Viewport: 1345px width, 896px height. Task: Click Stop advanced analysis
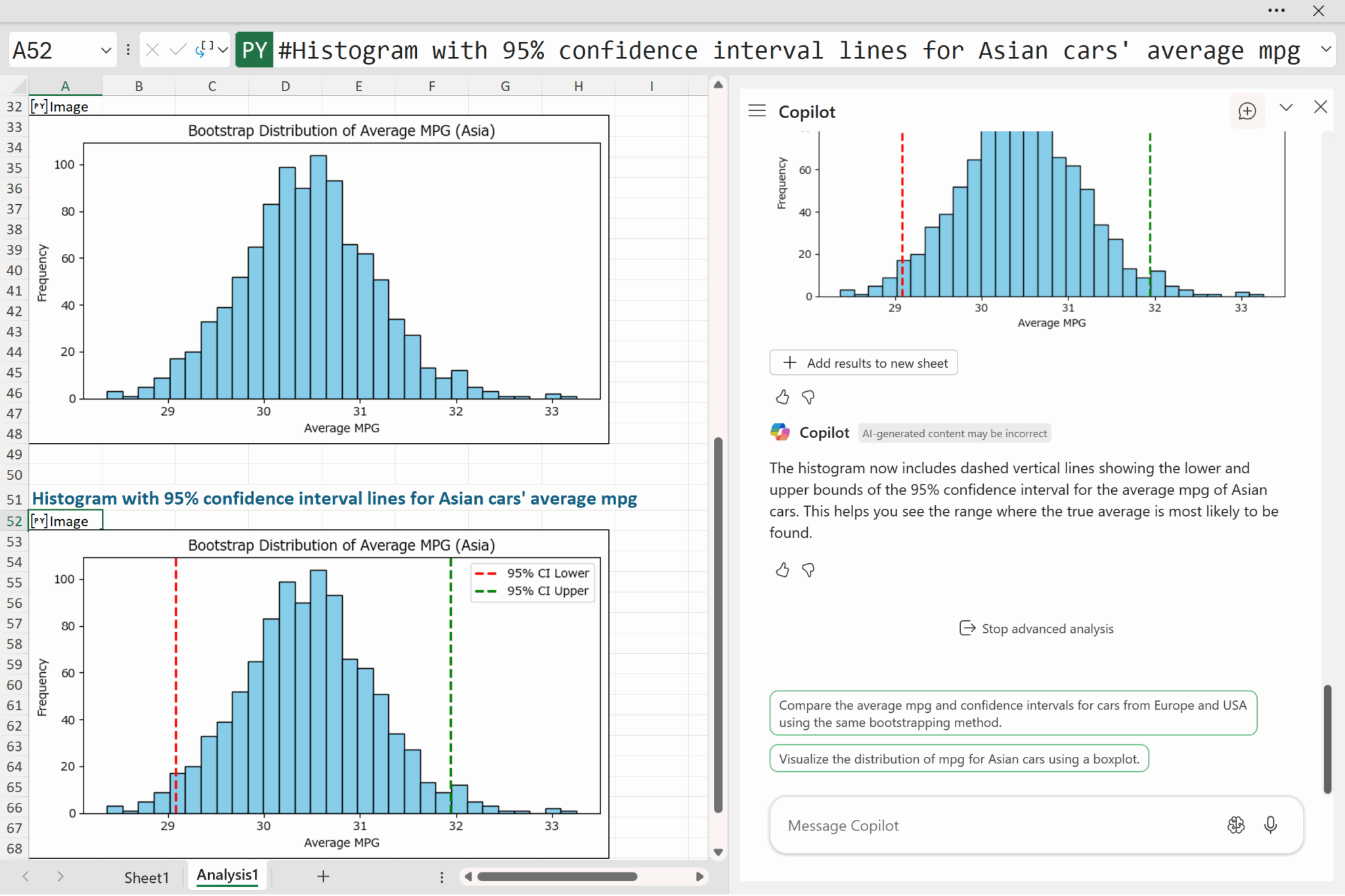[1036, 628]
